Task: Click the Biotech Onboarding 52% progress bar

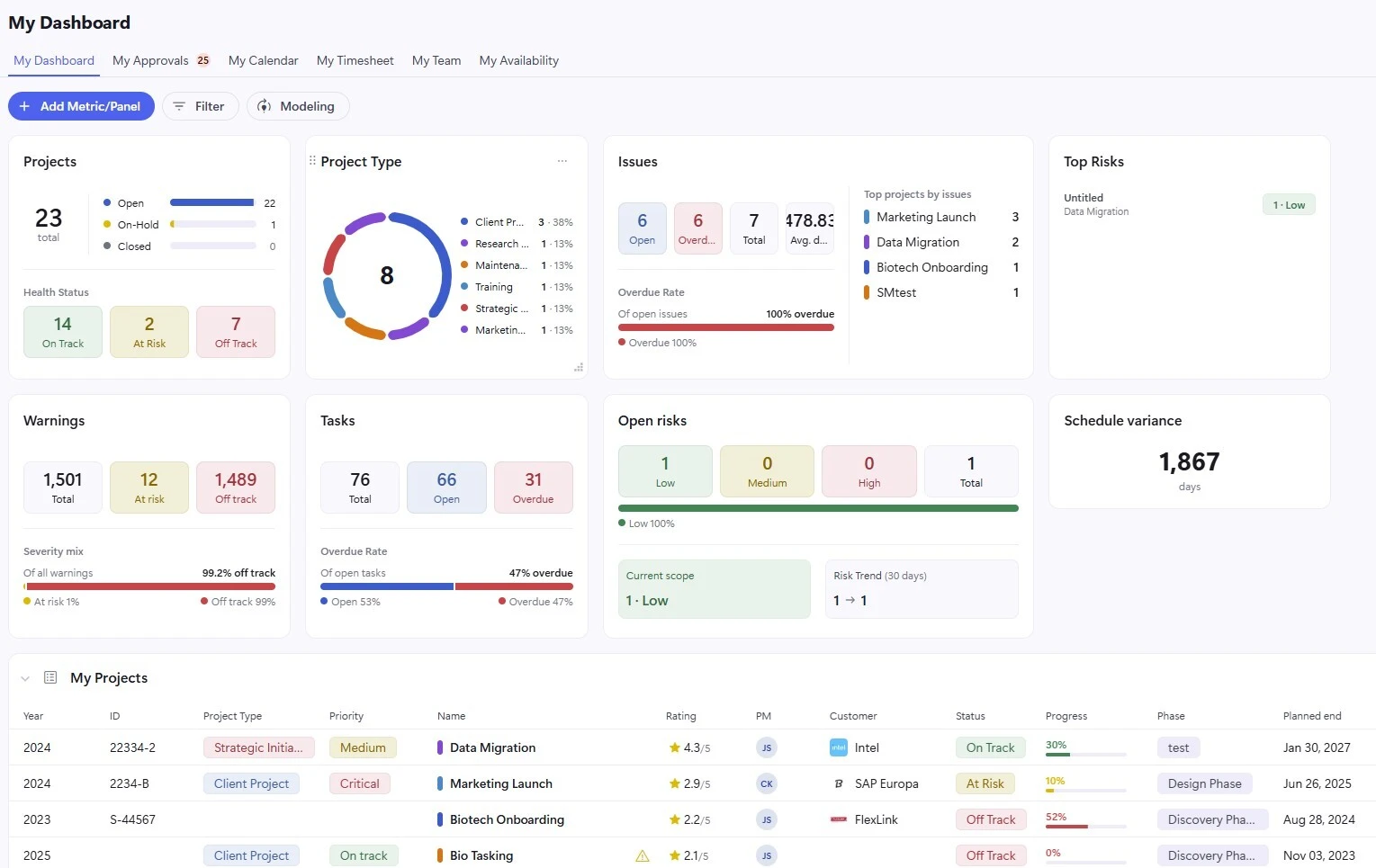Action: 1086,826
